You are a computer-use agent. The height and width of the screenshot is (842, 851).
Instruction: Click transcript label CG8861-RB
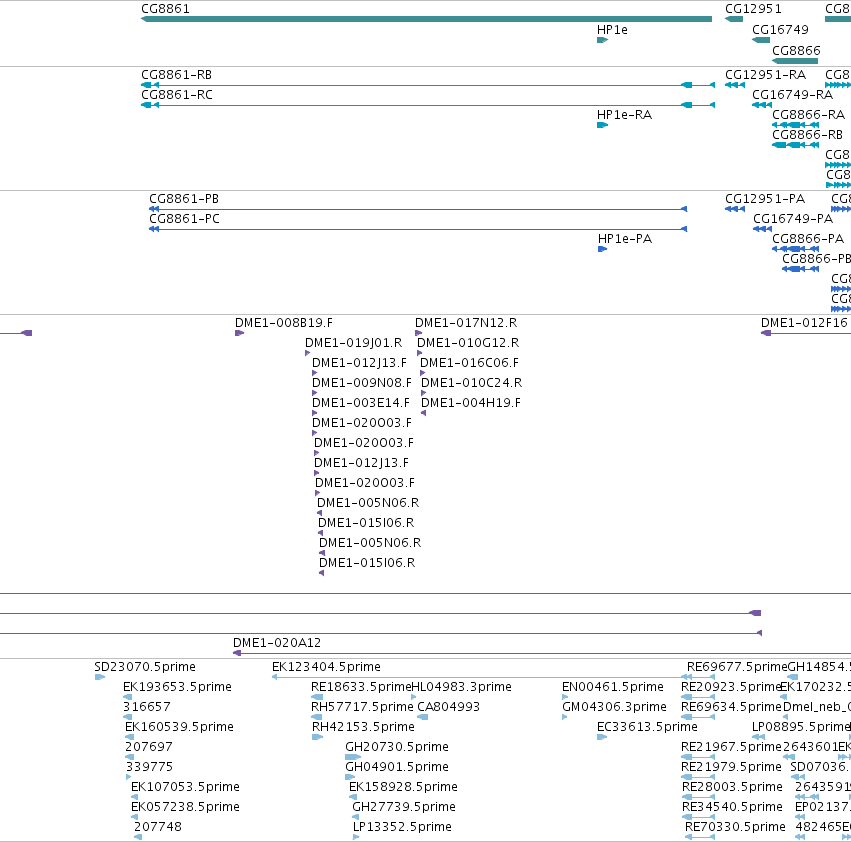click(x=176, y=74)
